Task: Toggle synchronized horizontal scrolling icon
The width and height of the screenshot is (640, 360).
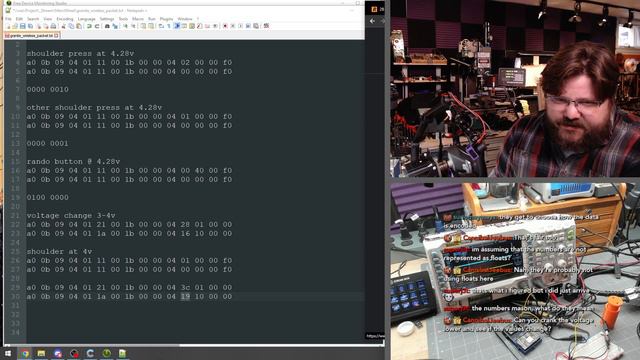Action: 151,26
